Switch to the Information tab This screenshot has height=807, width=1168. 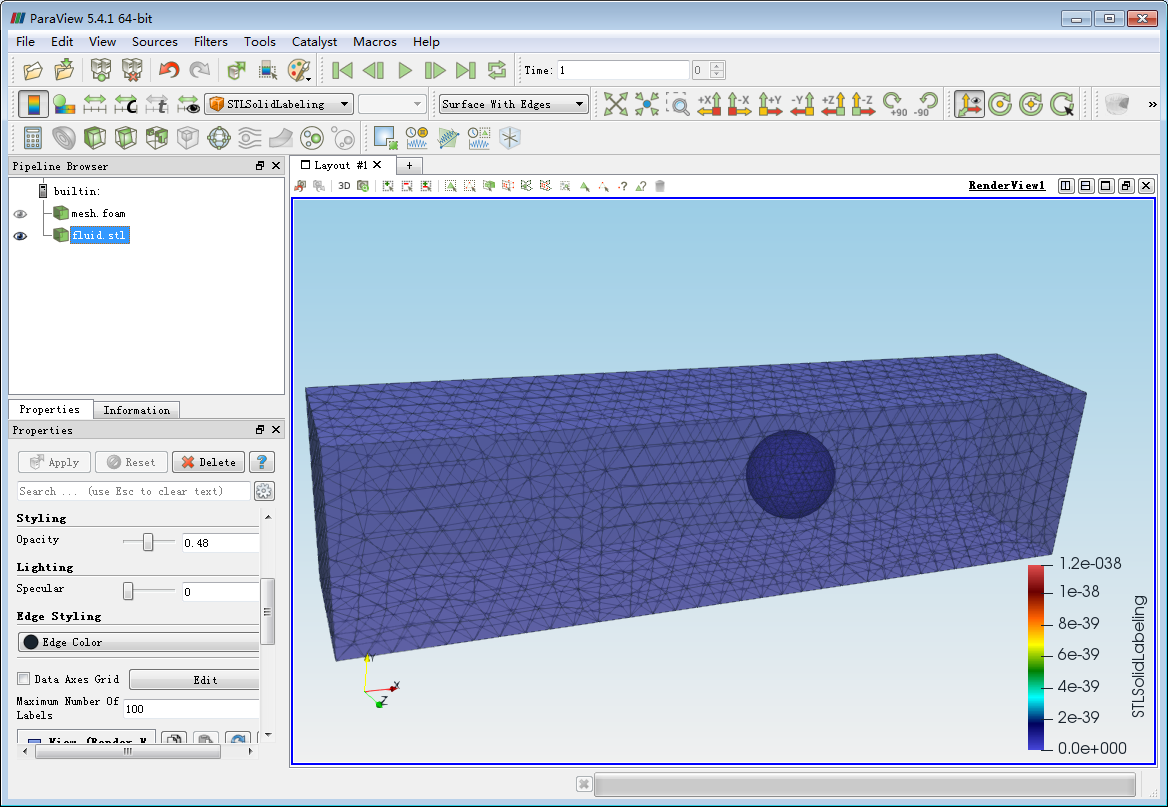click(136, 410)
